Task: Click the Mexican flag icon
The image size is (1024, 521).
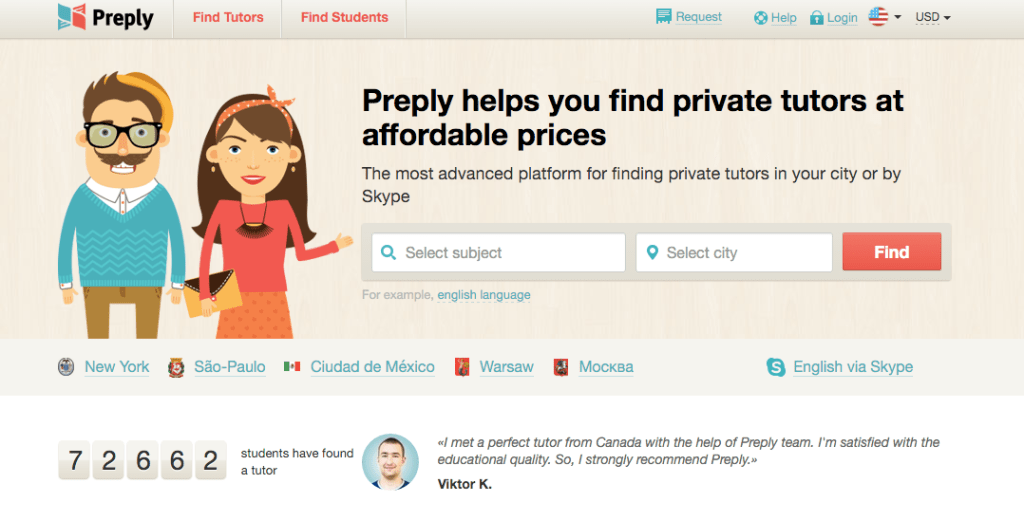Action: [x=292, y=367]
